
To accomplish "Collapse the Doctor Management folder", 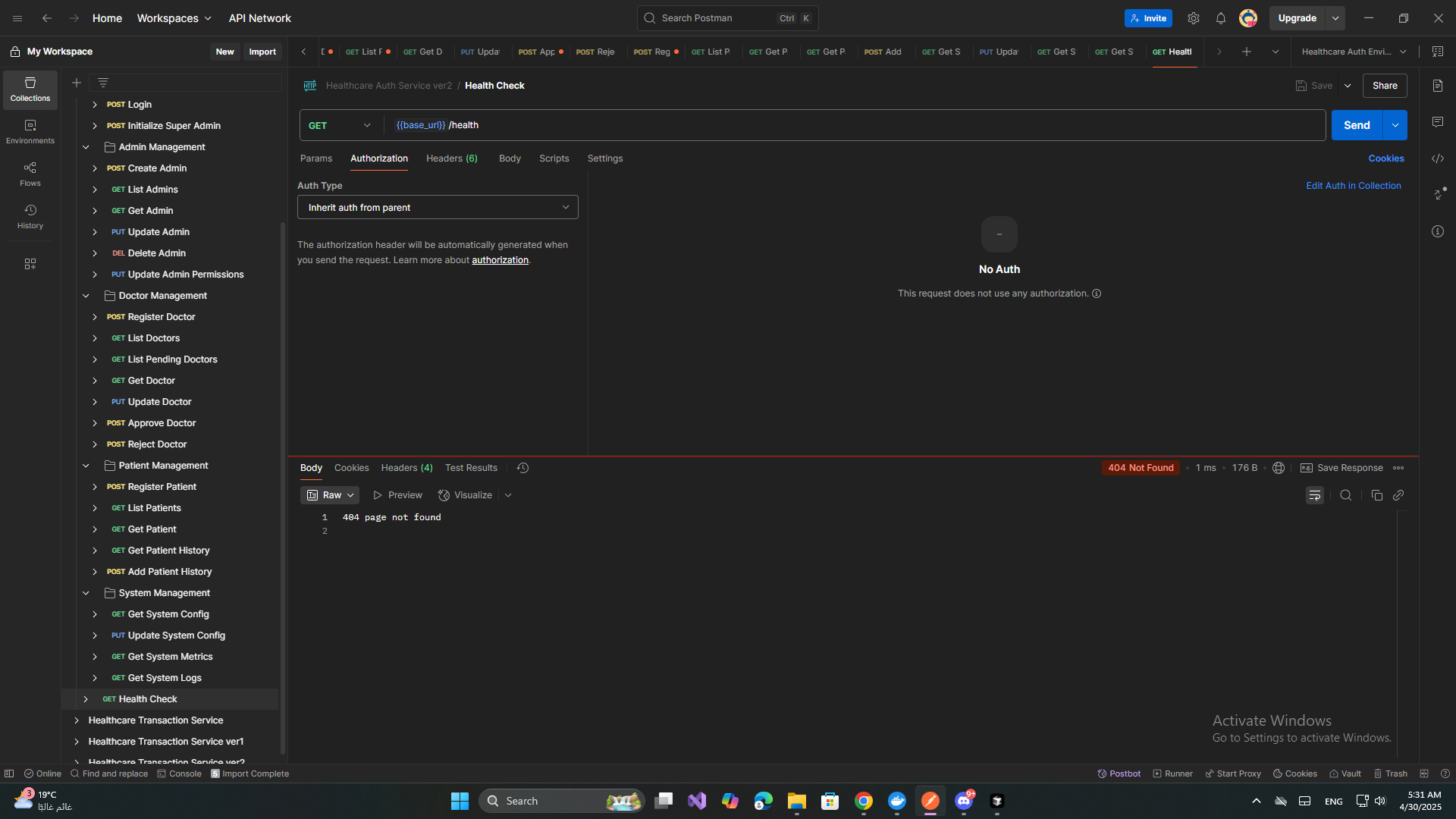I will (x=86, y=296).
